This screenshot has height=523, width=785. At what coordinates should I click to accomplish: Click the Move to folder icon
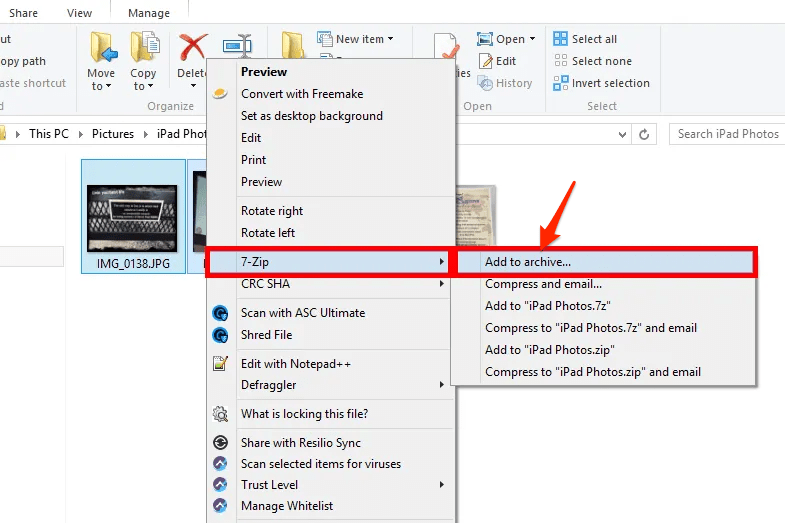coord(102,48)
